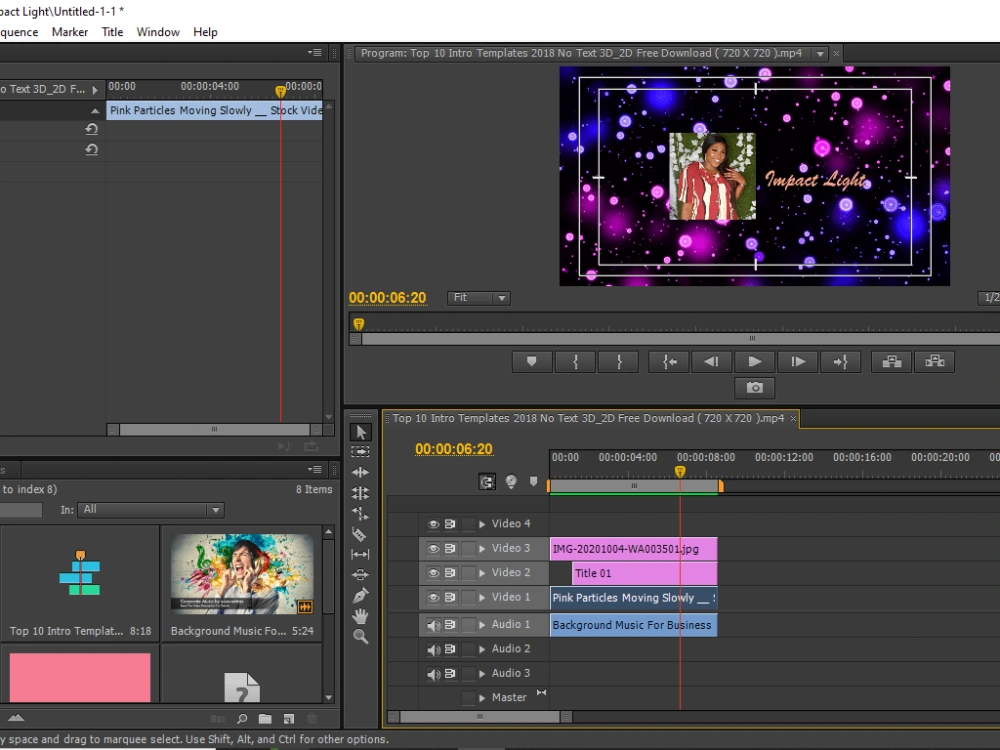Toggle sync lock on Video 3

450,548
